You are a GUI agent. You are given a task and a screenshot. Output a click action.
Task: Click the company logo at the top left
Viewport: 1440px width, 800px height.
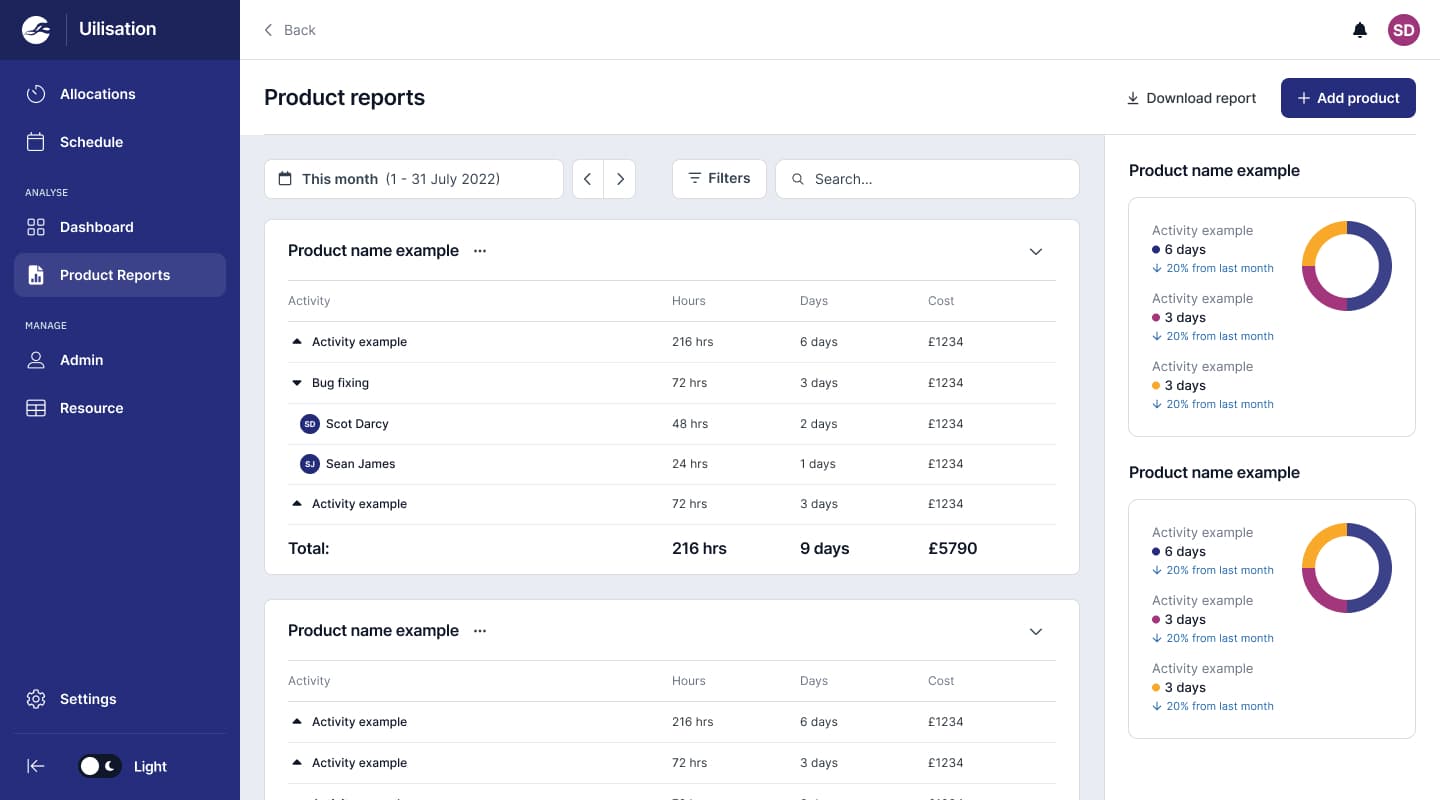[36, 29]
